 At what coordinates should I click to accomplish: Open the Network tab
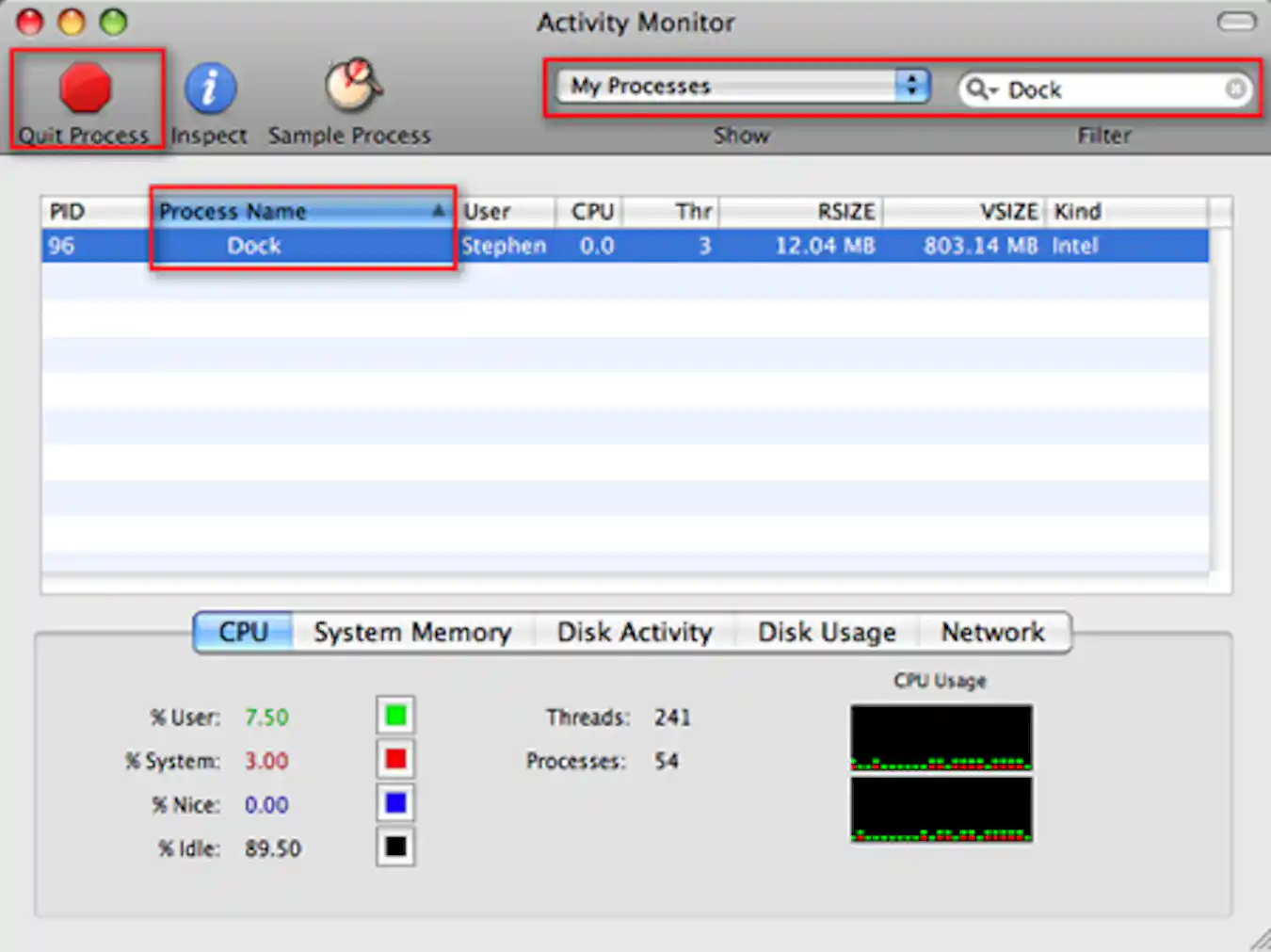tap(994, 632)
